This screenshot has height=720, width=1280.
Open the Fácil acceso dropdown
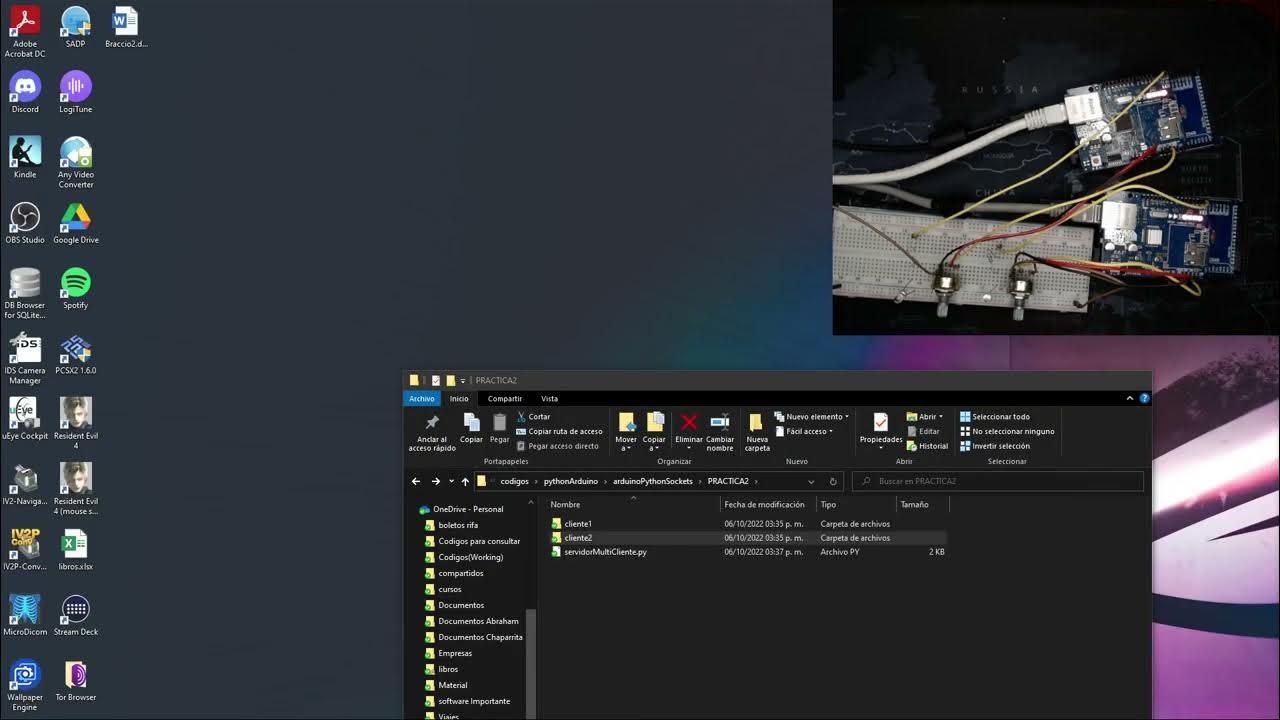803,431
